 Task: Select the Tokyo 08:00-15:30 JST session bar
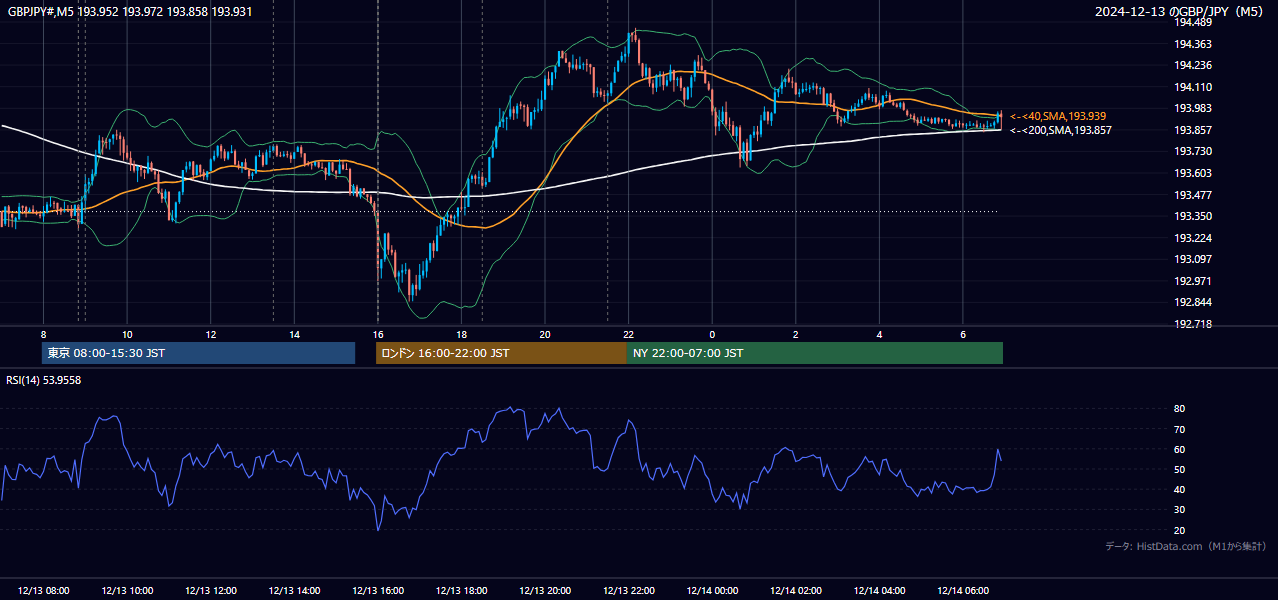click(199, 353)
